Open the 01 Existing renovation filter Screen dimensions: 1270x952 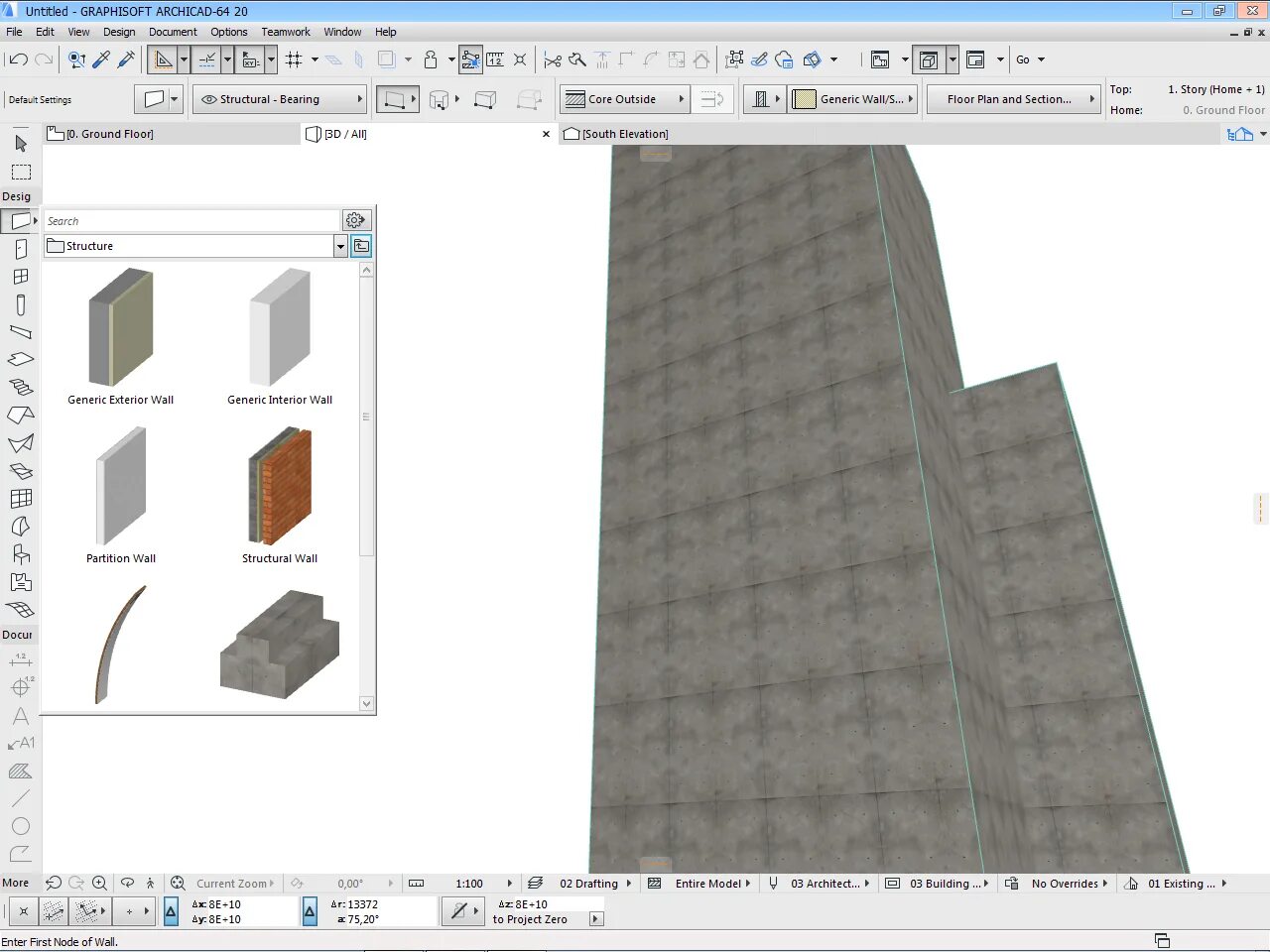(x=1187, y=884)
